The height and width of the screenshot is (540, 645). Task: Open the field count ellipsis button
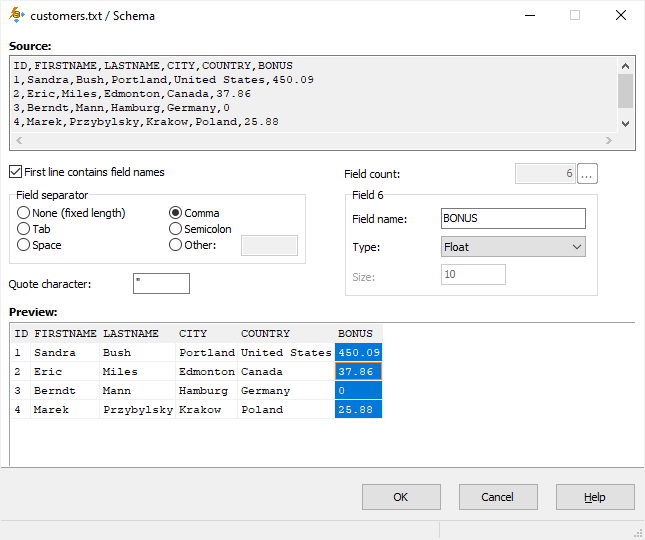point(587,174)
